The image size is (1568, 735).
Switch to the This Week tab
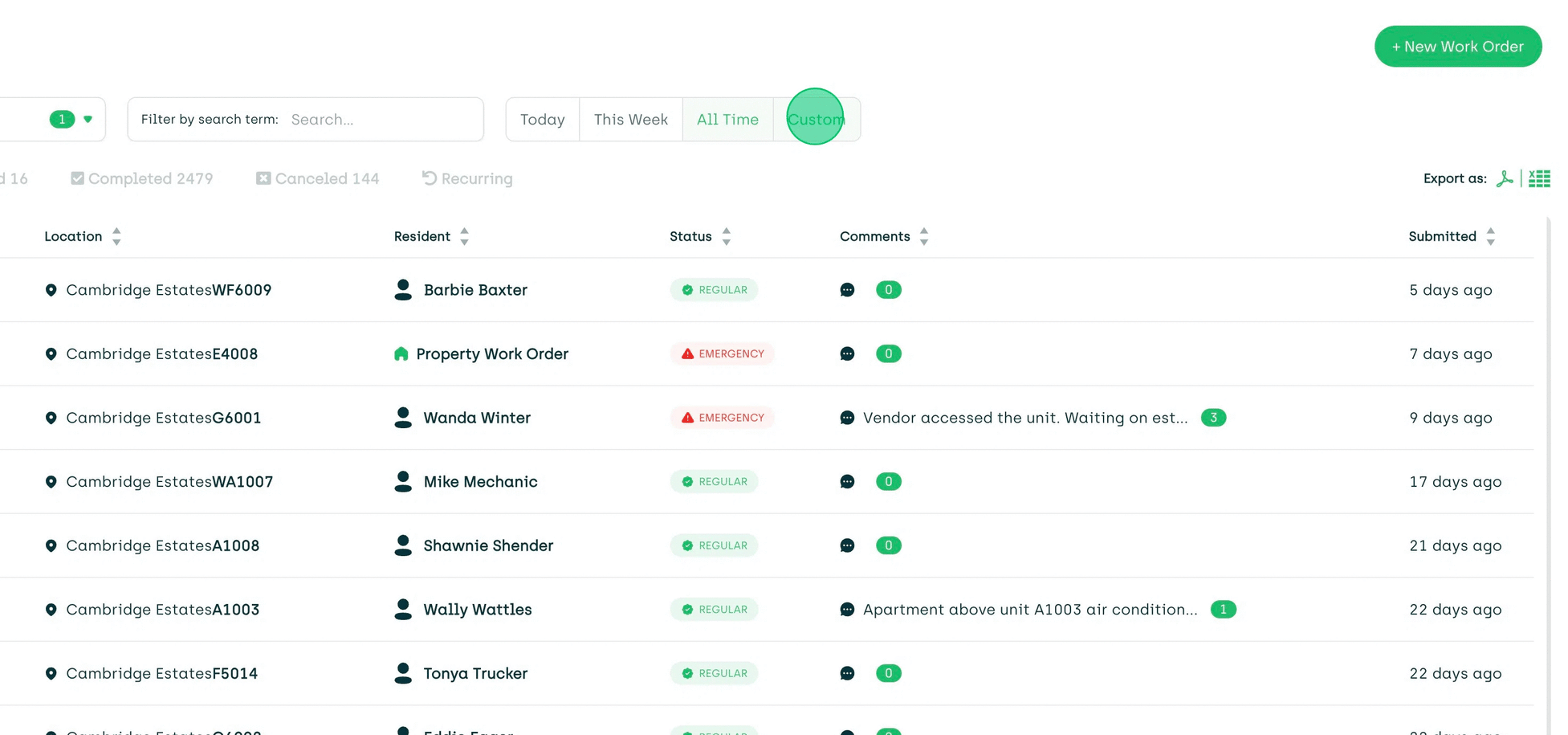pos(631,119)
